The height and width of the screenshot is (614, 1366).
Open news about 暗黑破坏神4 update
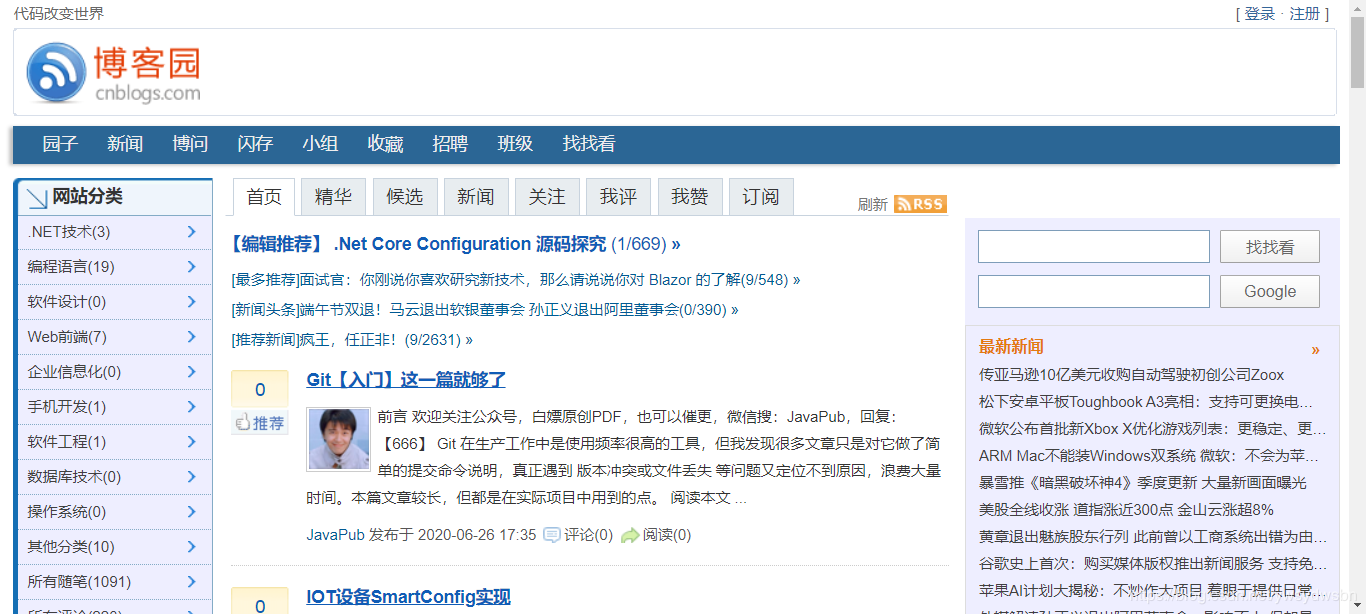click(1143, 483)
